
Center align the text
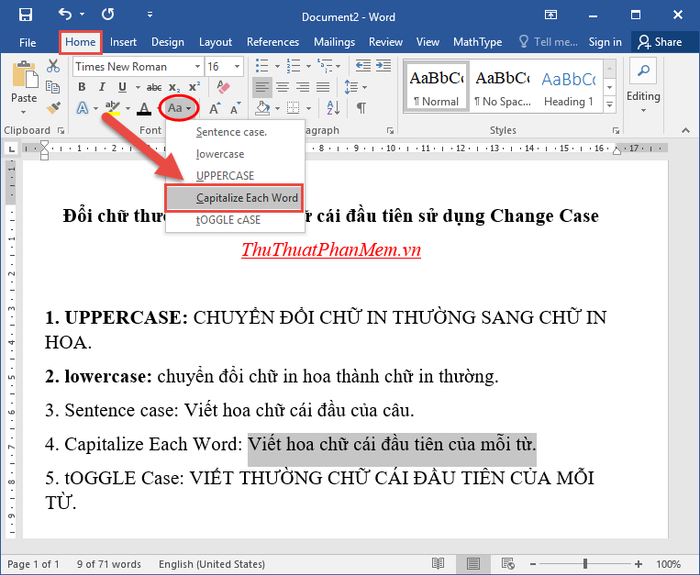[x=282, y=87]
